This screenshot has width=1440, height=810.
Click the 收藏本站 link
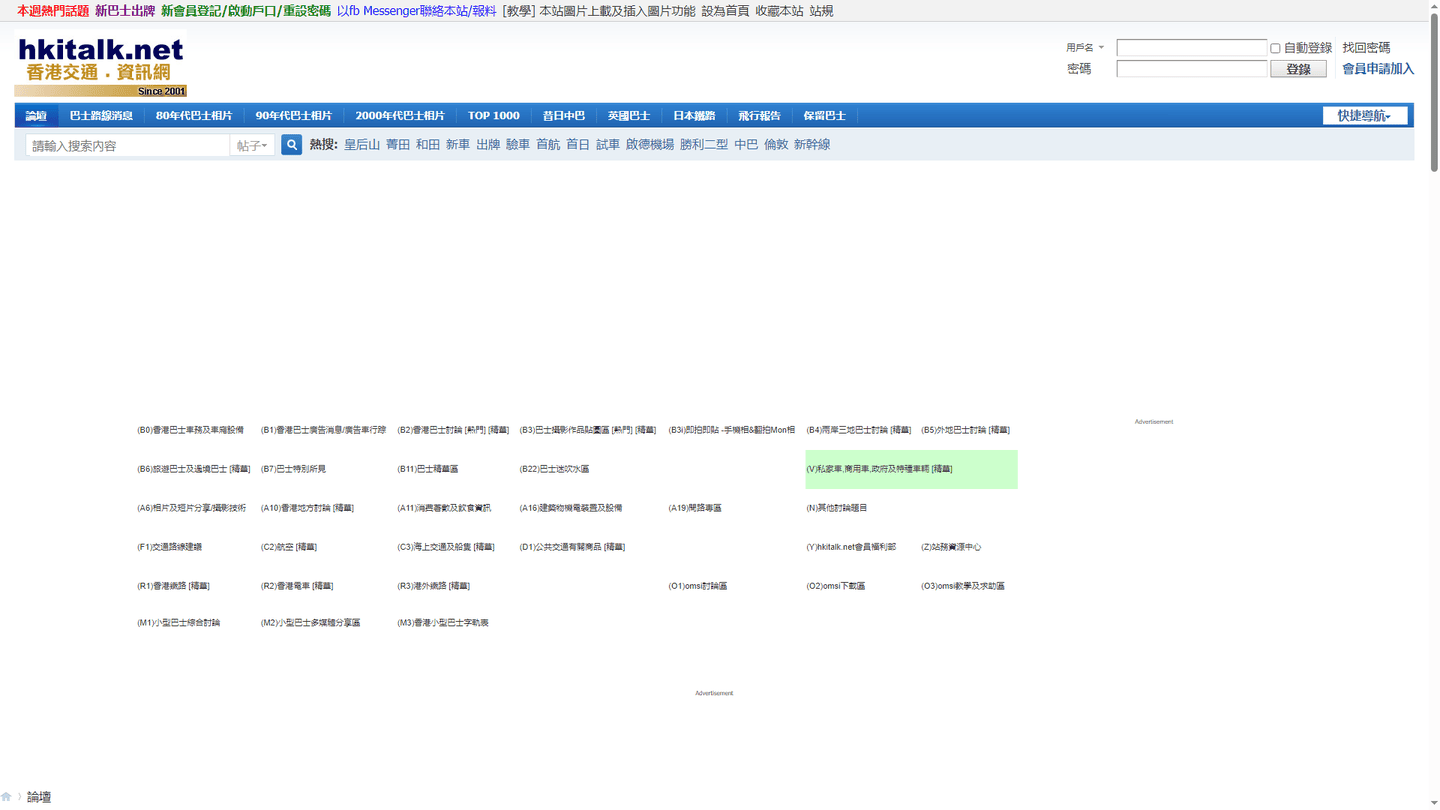point(779,11)
